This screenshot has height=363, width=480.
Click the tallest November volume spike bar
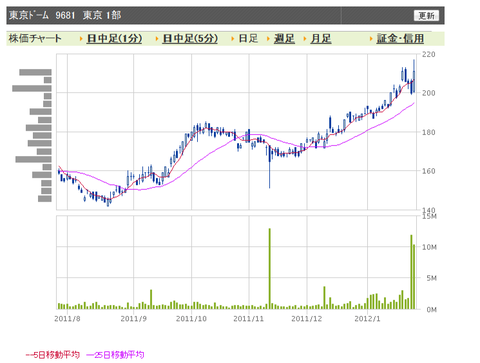(x=270, y=269)
